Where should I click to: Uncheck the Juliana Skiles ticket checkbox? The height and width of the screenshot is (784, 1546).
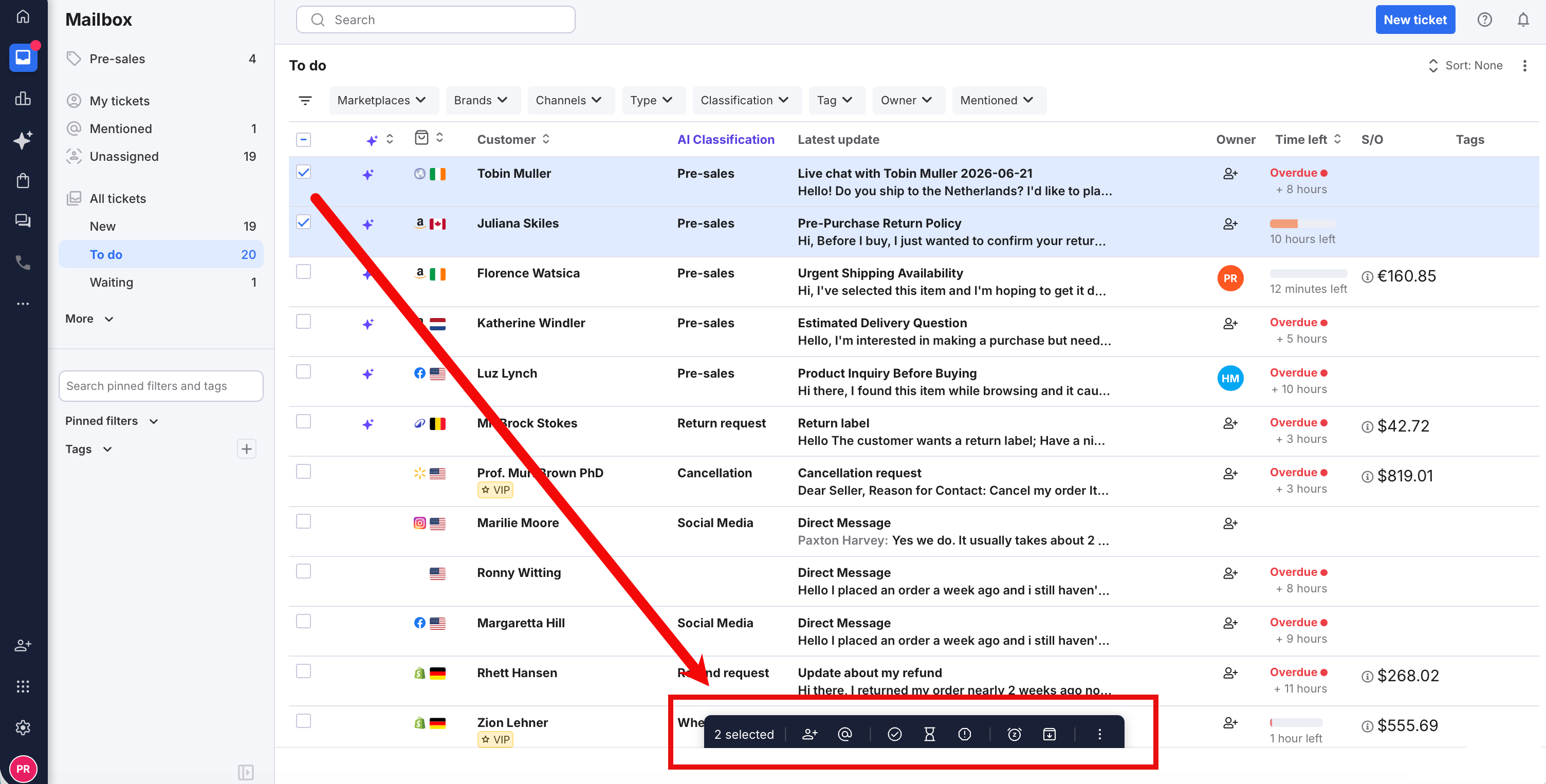point(304,222)
